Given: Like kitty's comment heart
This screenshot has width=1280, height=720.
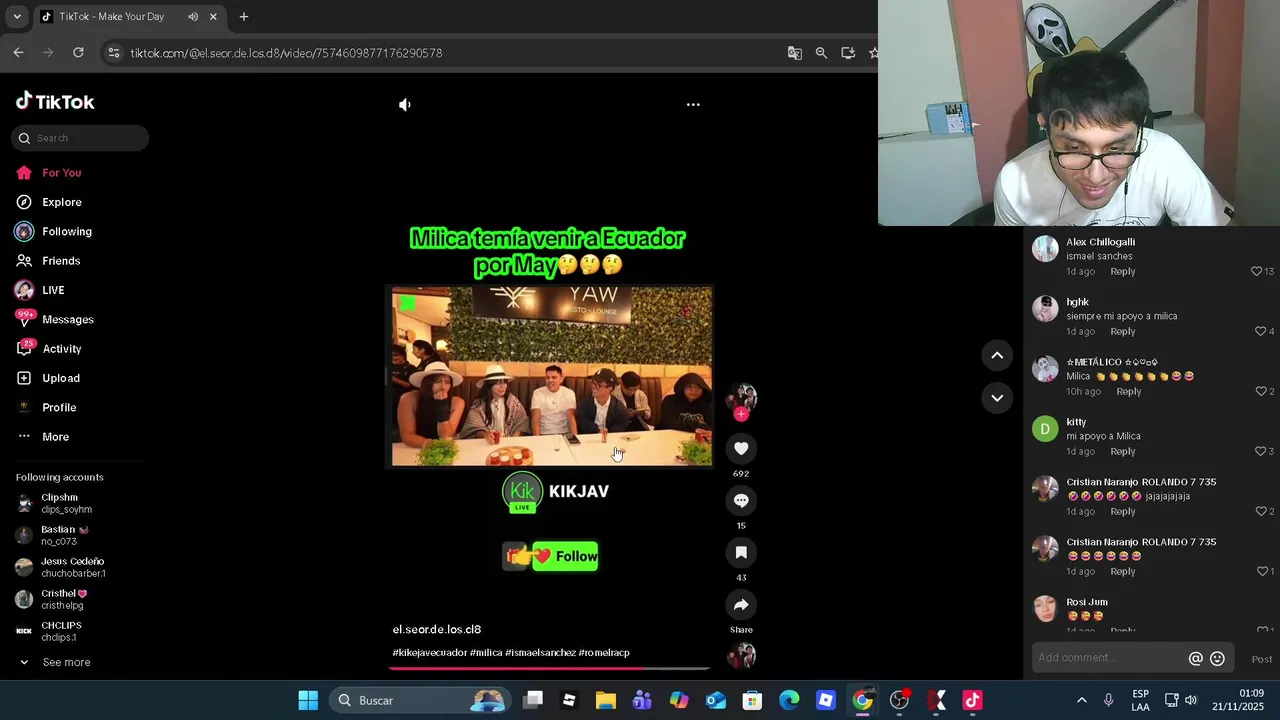Looking at the screenshot, I should (x=1261, y=451).
